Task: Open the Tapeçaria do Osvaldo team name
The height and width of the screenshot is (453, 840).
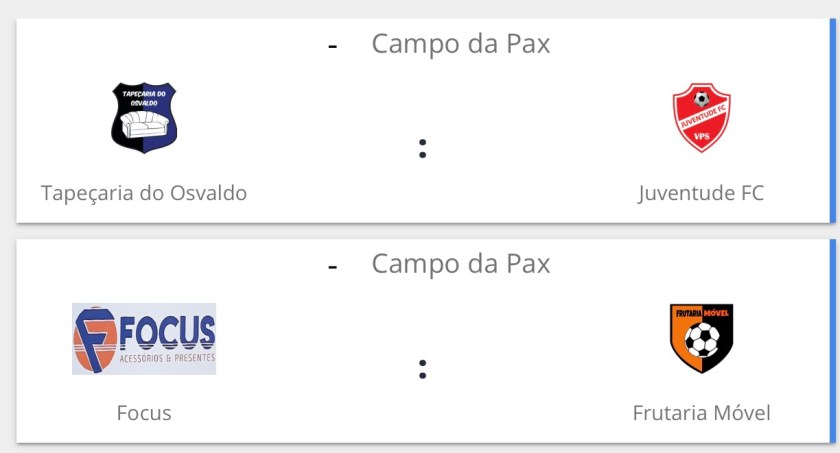Action: [x=144, y=192]
